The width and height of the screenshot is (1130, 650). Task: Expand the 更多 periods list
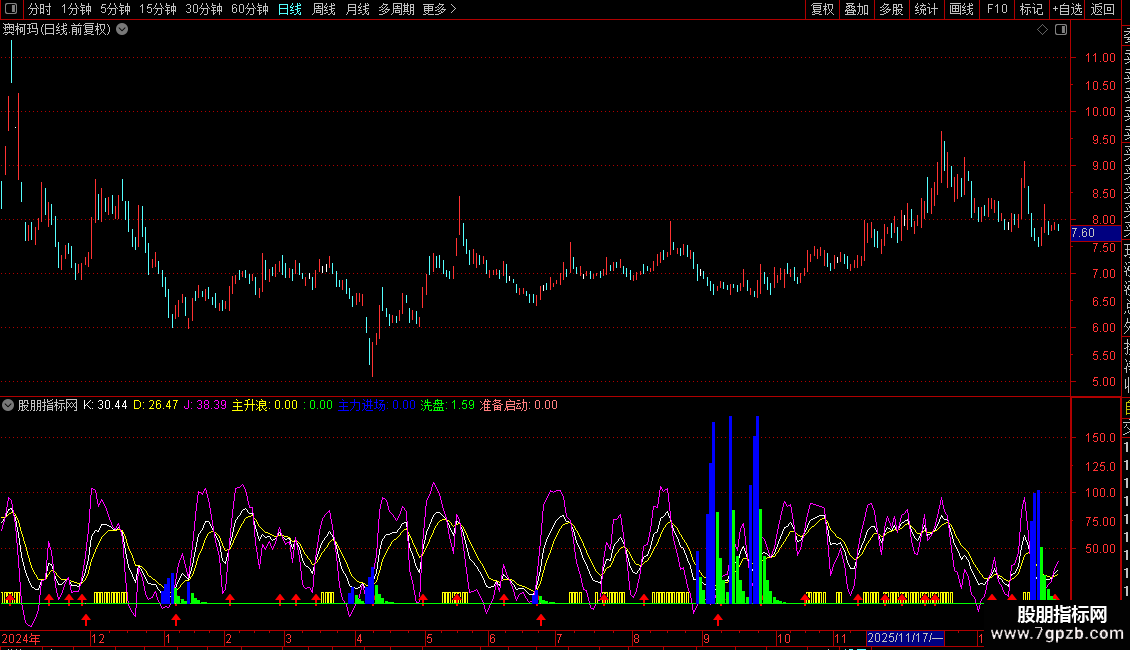coord(439,10)
